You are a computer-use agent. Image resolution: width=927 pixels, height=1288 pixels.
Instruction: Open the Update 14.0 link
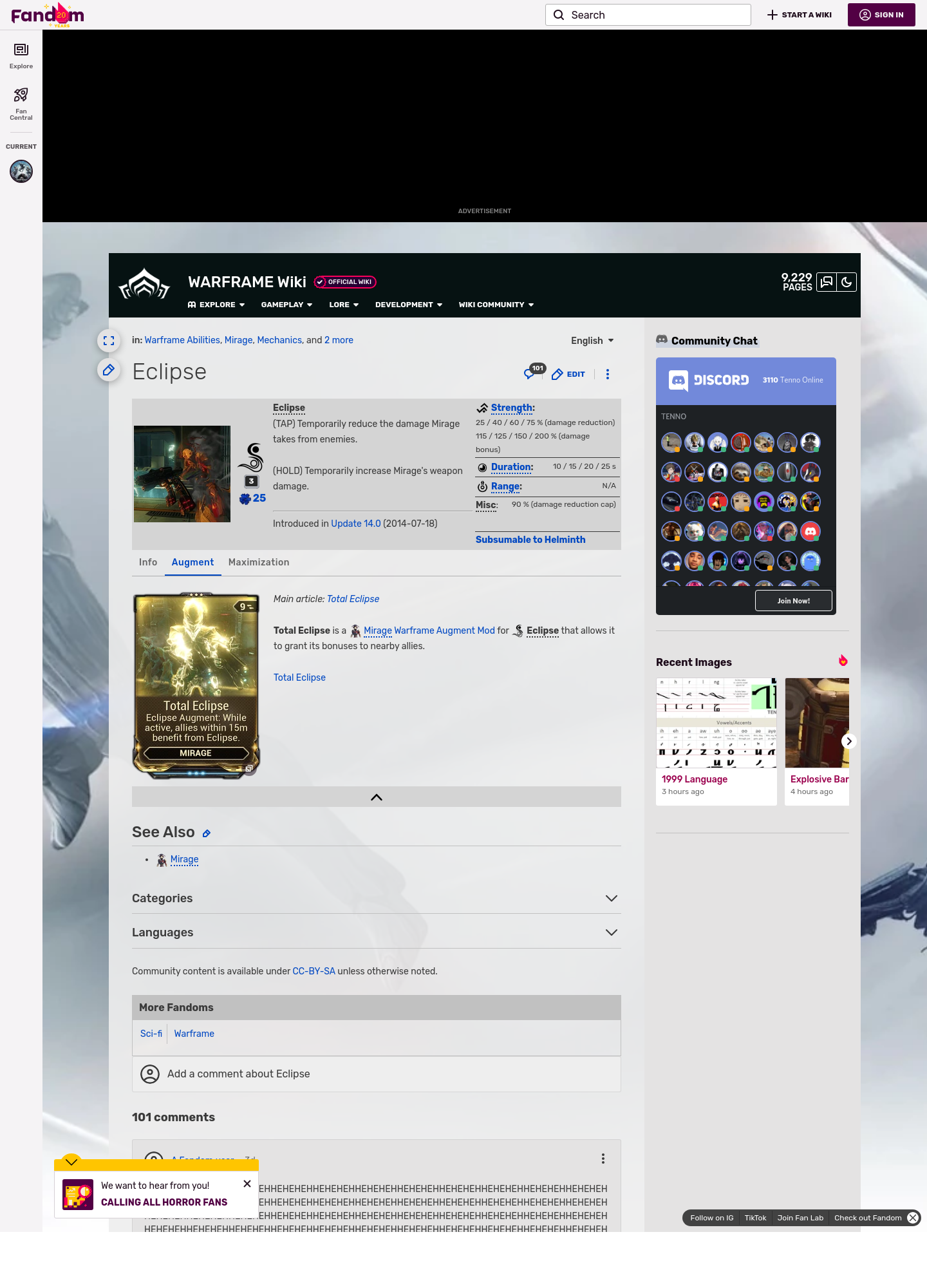click(356, 524)
